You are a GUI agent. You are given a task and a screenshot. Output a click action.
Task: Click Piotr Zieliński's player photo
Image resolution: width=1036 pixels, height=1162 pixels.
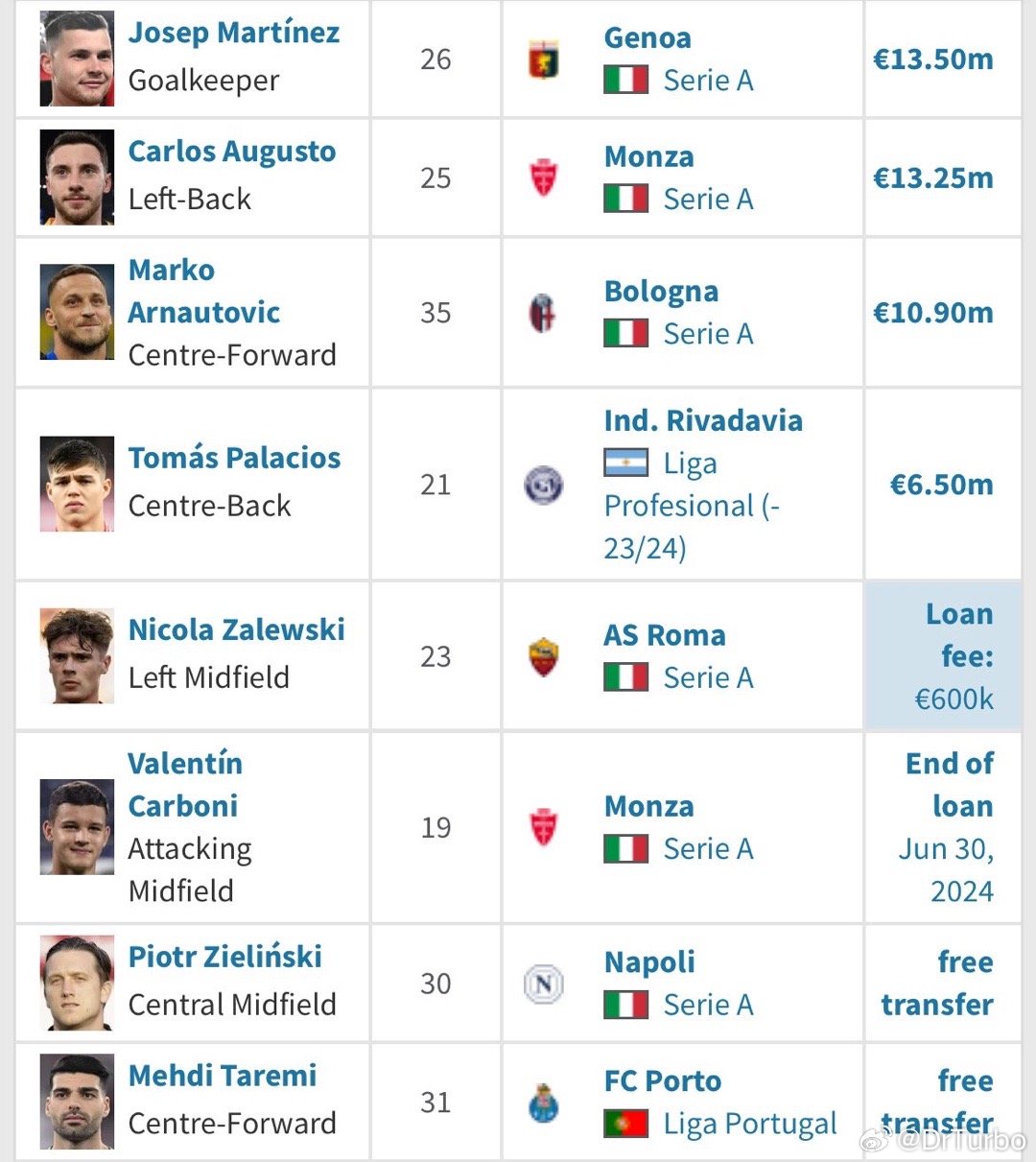(77, 983)
